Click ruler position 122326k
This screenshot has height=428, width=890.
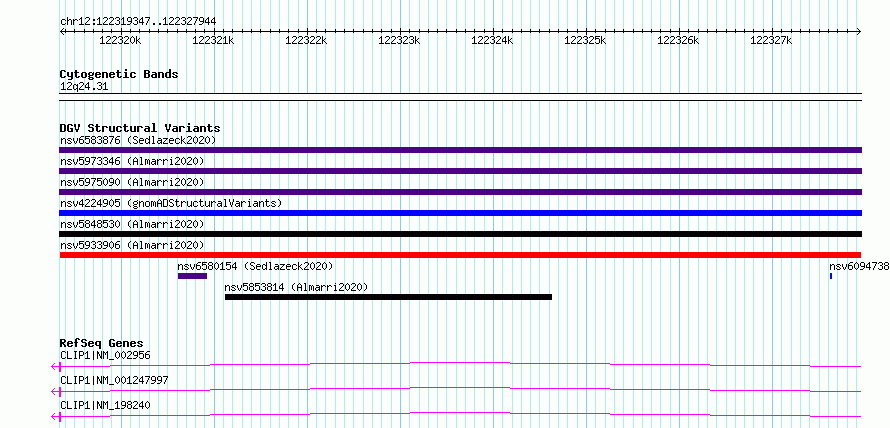coord(677,40)
